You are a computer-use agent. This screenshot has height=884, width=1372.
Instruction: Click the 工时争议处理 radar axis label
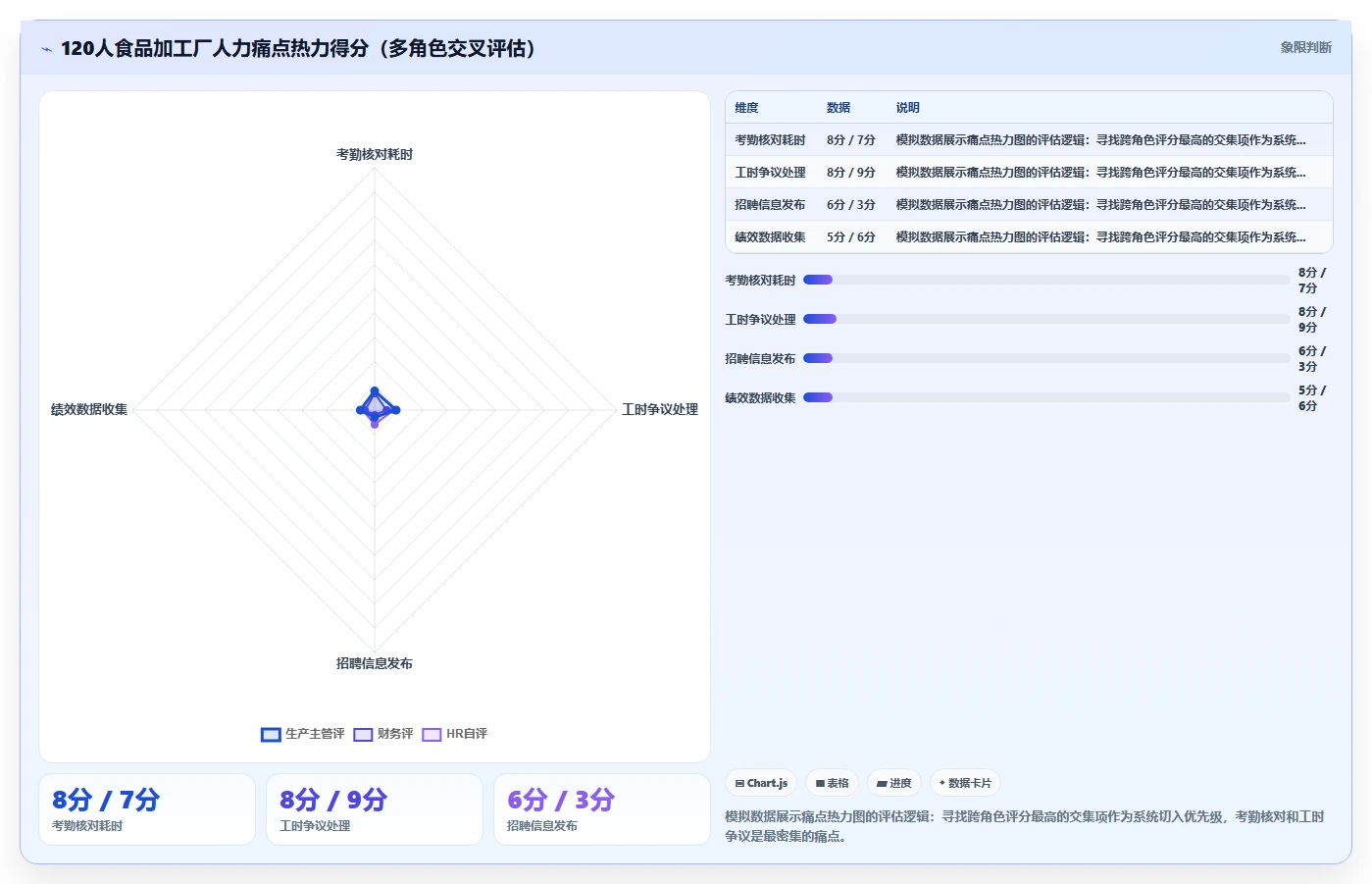click(660, 410)
